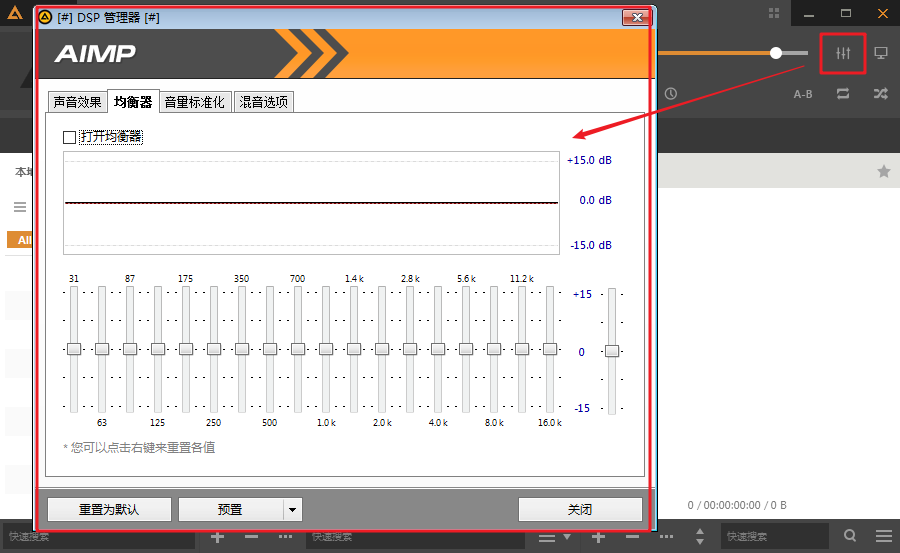The width and height of the screenshot is (900, 553).
Task: Click the 11.2k equalizer band slider
Action: coord(522,349)
